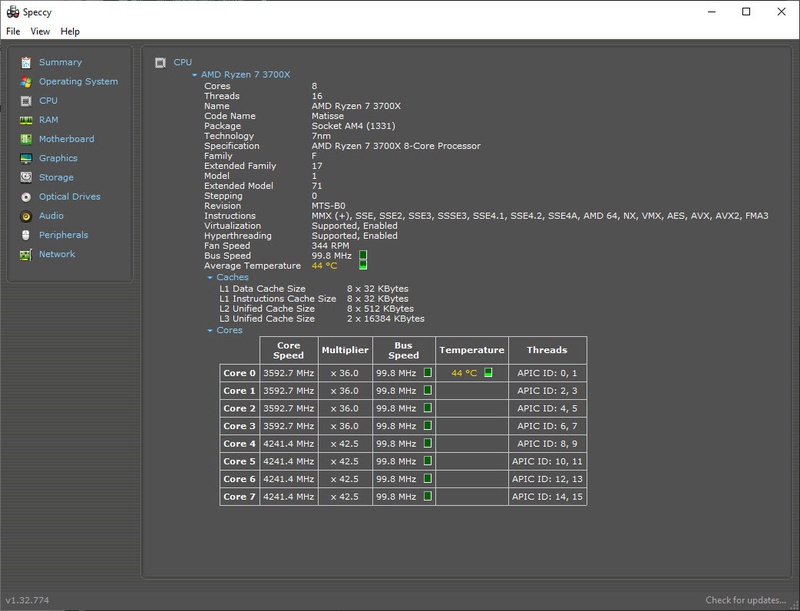Go to the Summary section

tap(60, 62)
